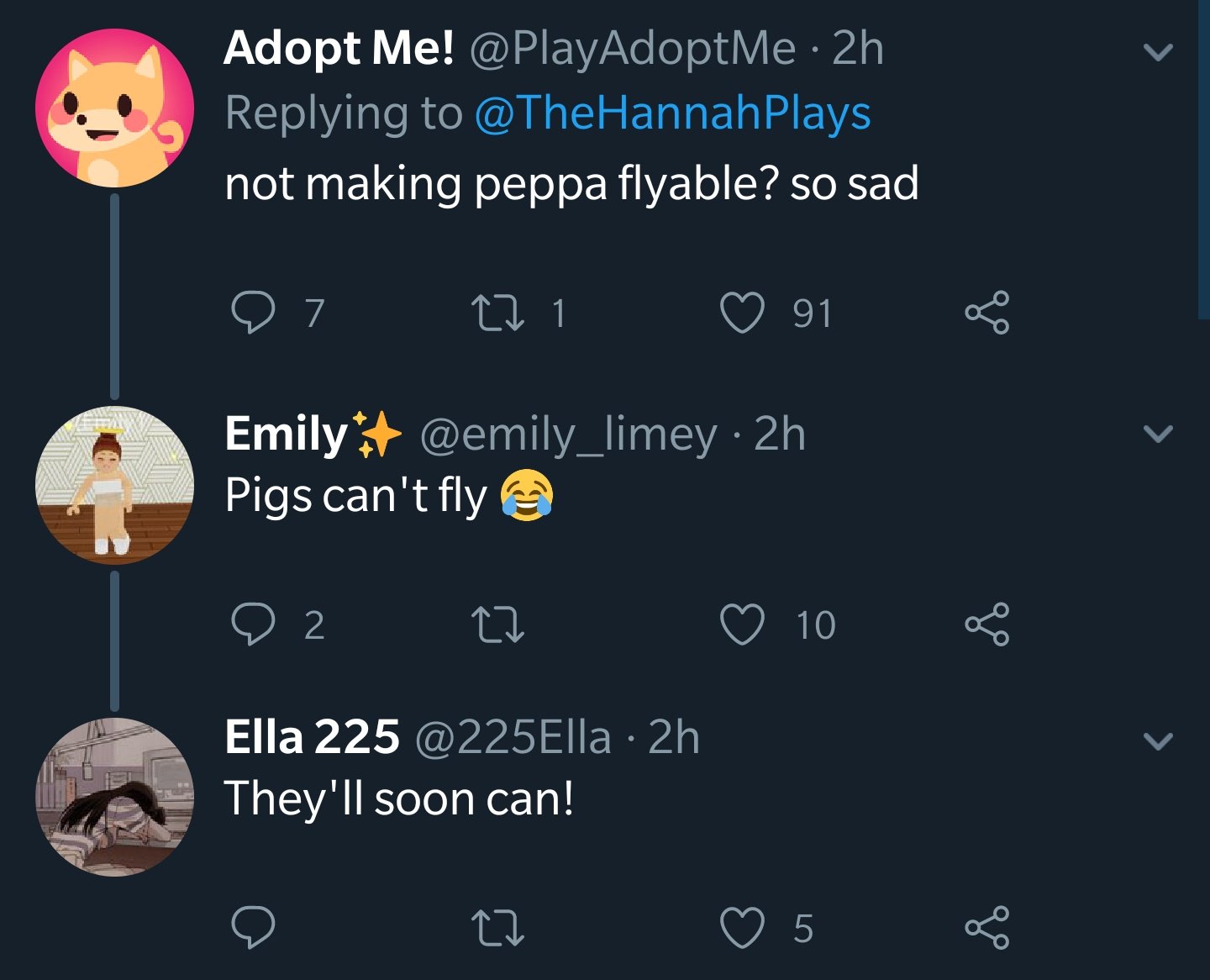Viewport: 1210px width, 980px height.
Task: Expand the chevron menu on Emily's tweet
Action: tap(1158, 434)
